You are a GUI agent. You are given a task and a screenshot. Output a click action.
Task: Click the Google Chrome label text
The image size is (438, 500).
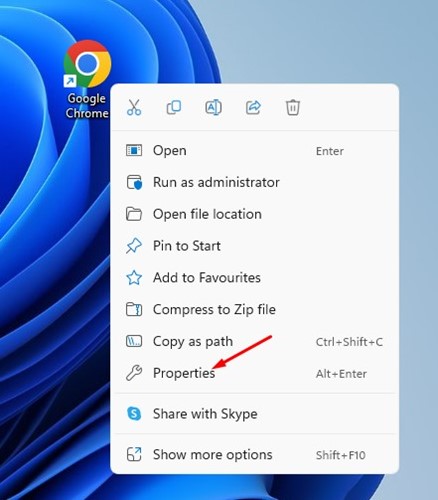87,106
